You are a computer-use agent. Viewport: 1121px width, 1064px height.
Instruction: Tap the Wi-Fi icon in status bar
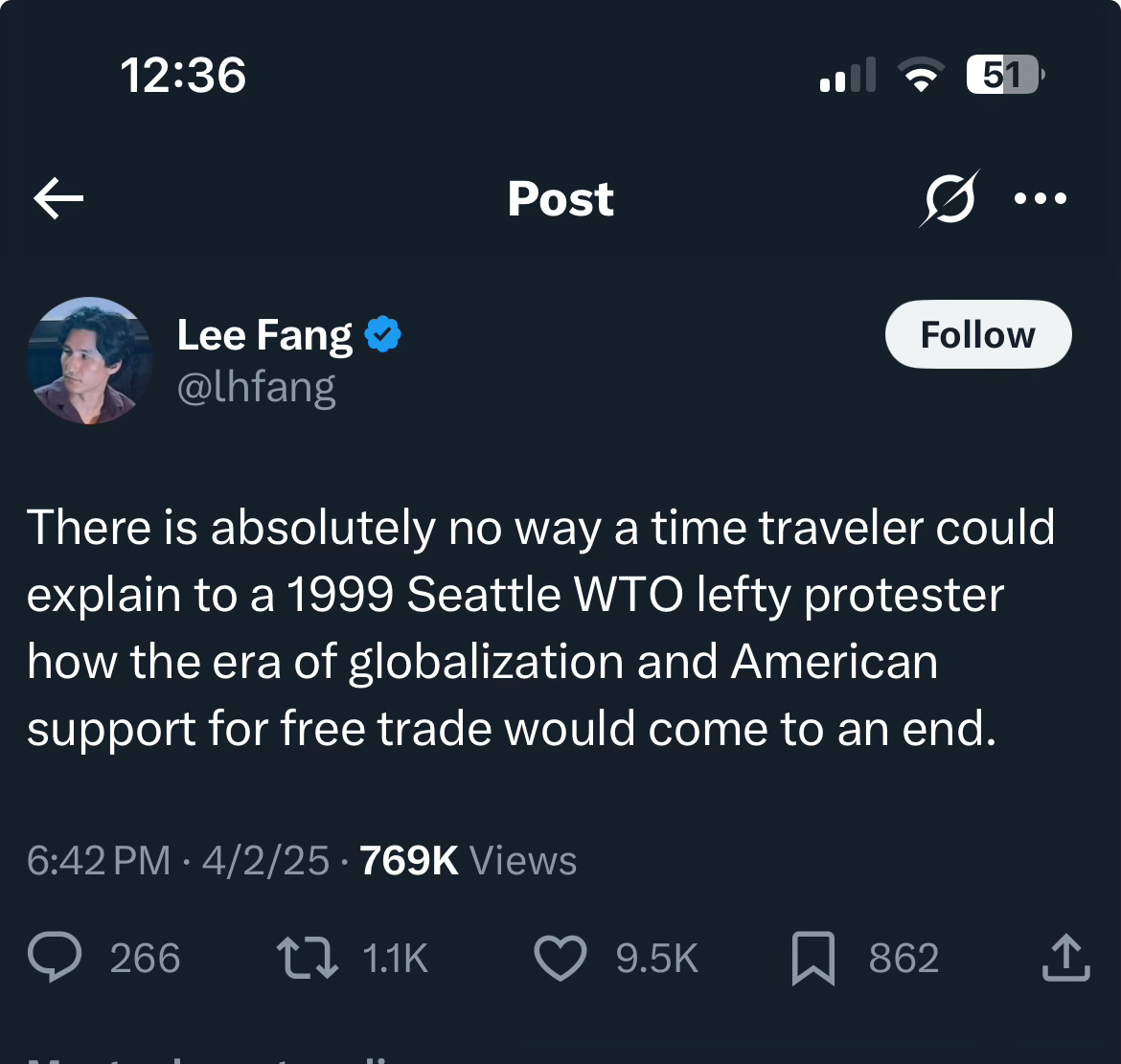920,75
